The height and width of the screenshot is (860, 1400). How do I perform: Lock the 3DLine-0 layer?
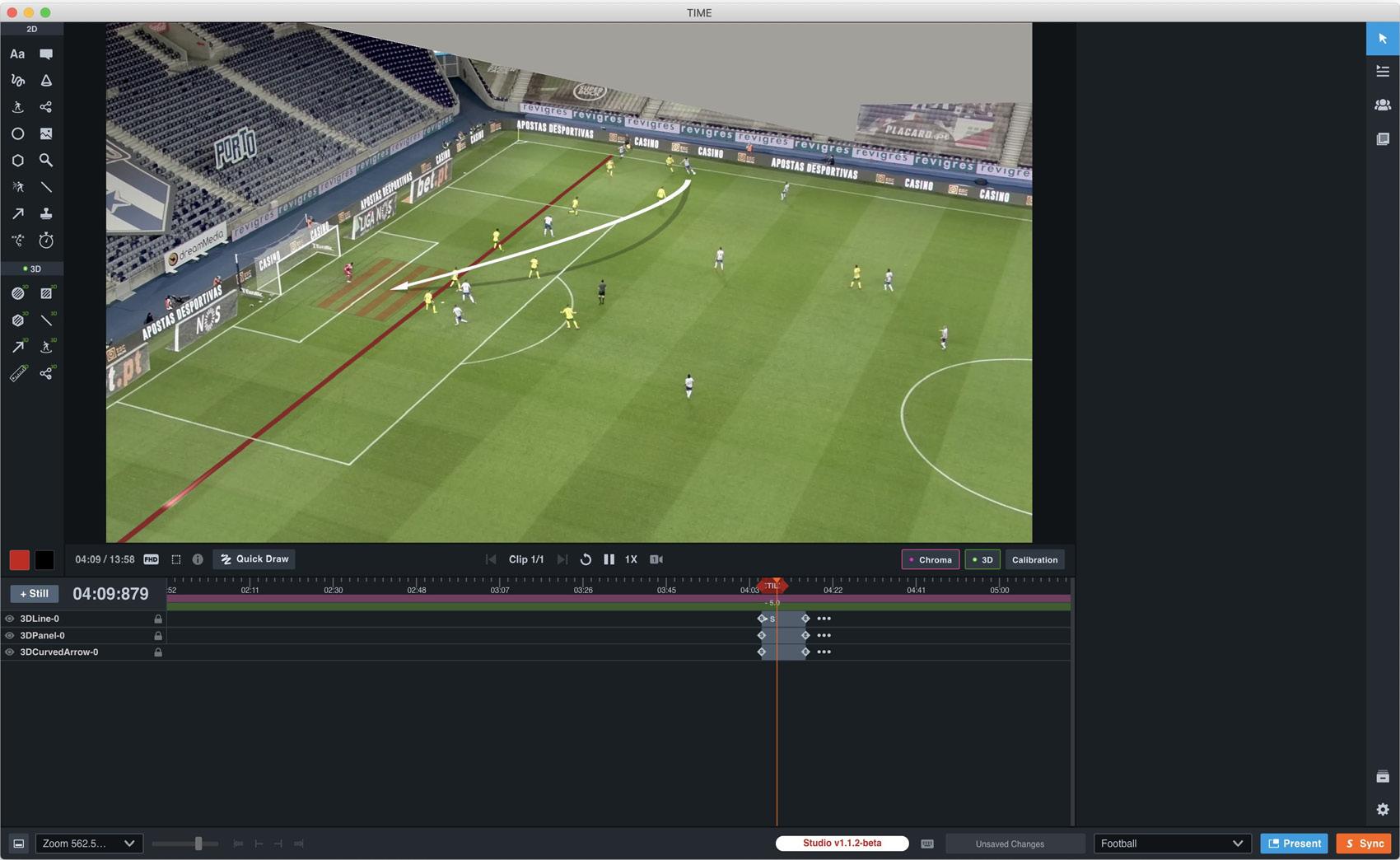click(x=158, y=619)
